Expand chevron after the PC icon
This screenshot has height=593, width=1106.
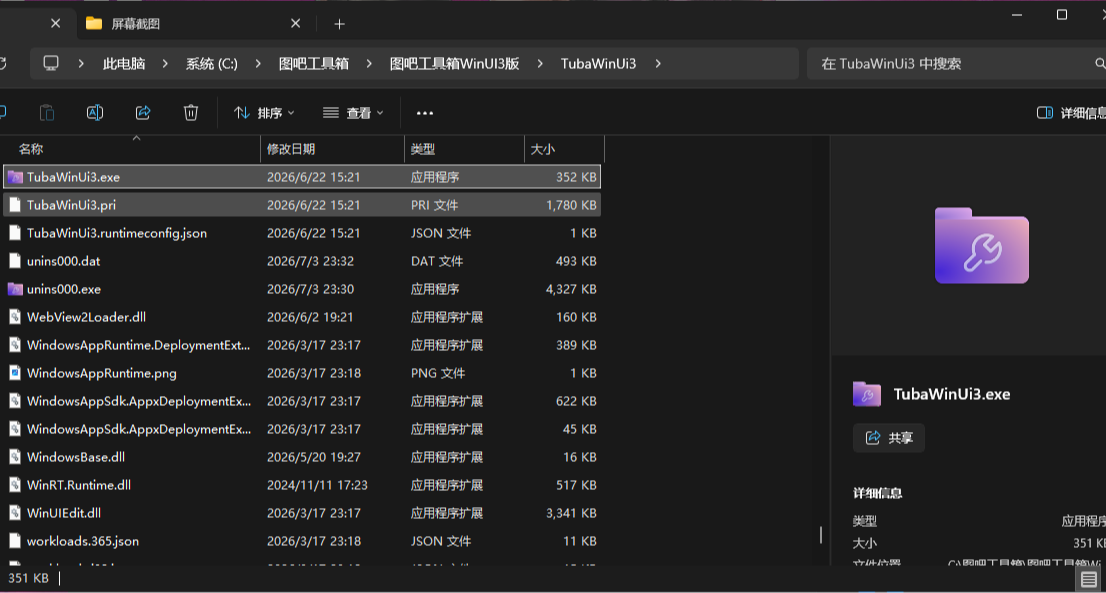point(81,63)
